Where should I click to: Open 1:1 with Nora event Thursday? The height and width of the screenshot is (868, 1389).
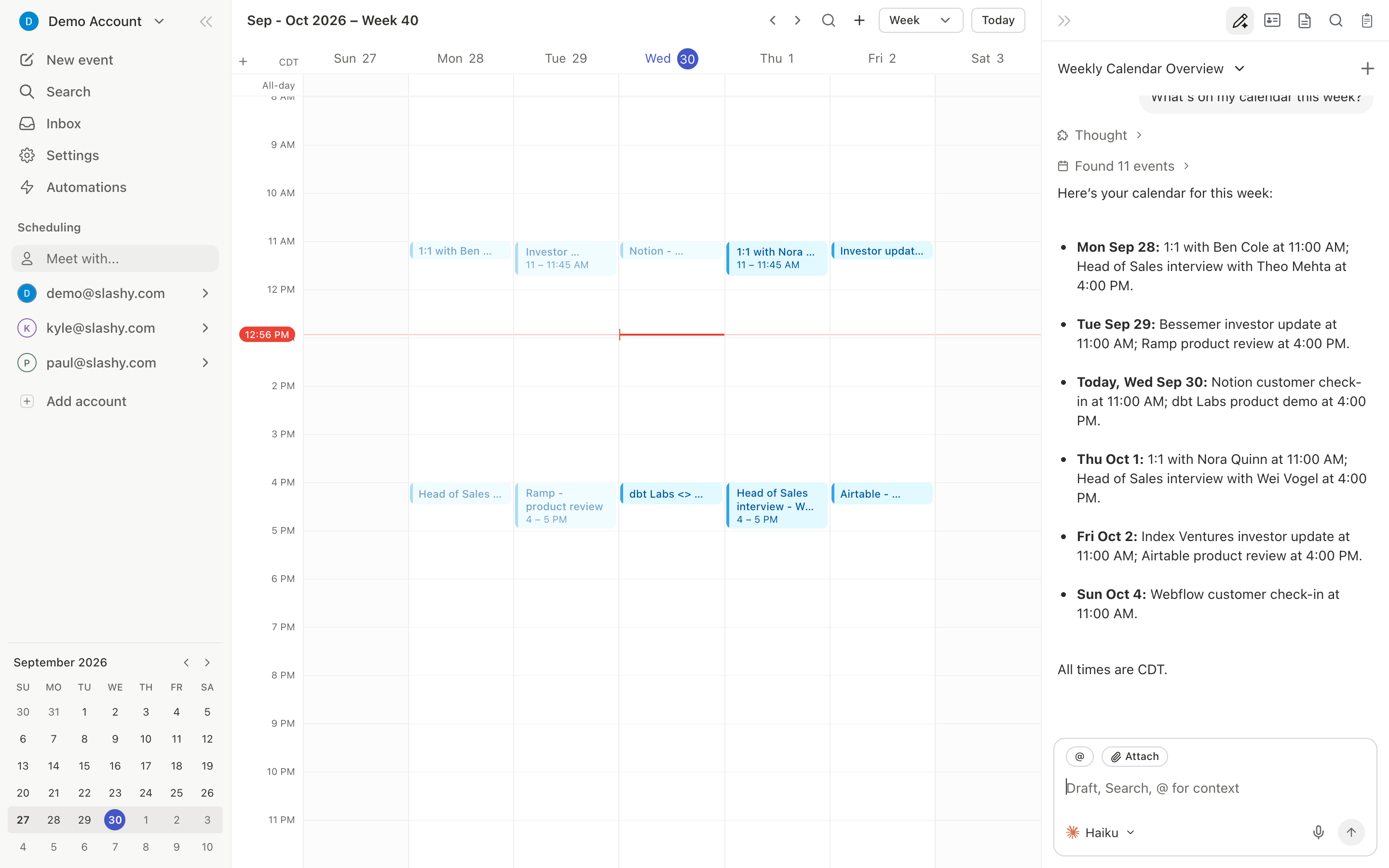pyautogui.click(x=777, y=258)
